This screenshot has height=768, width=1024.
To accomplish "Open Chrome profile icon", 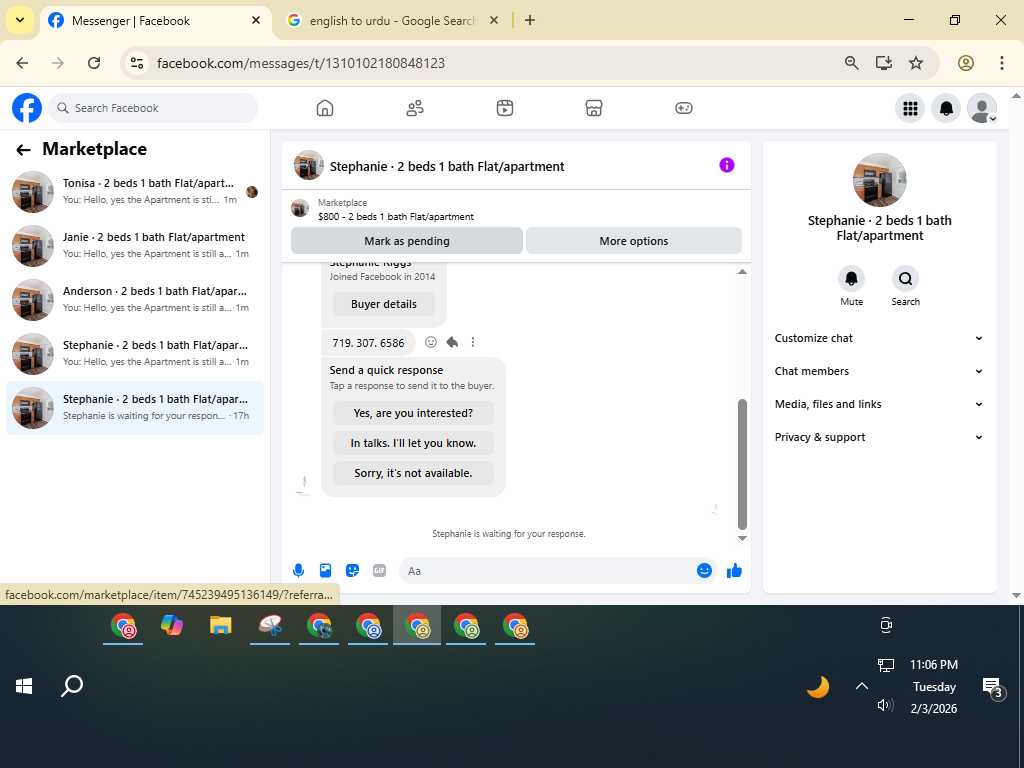I will point(966,63).
